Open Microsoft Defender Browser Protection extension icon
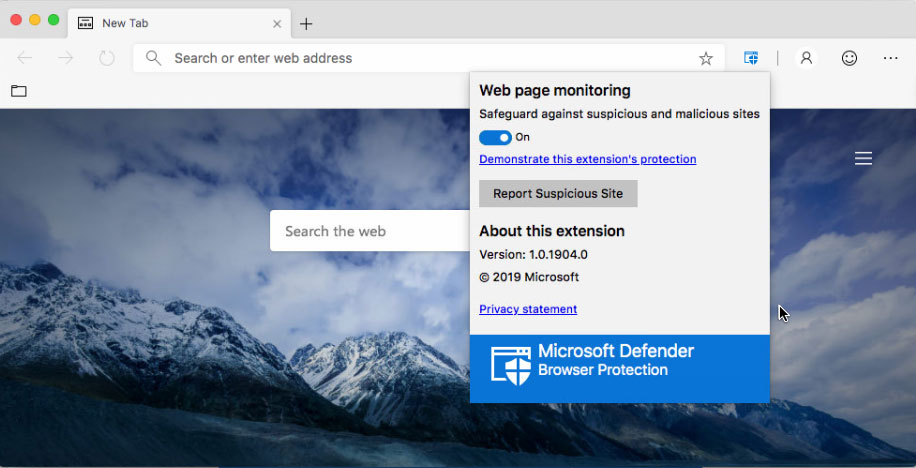The image size is (916, 468). [751, 58]
